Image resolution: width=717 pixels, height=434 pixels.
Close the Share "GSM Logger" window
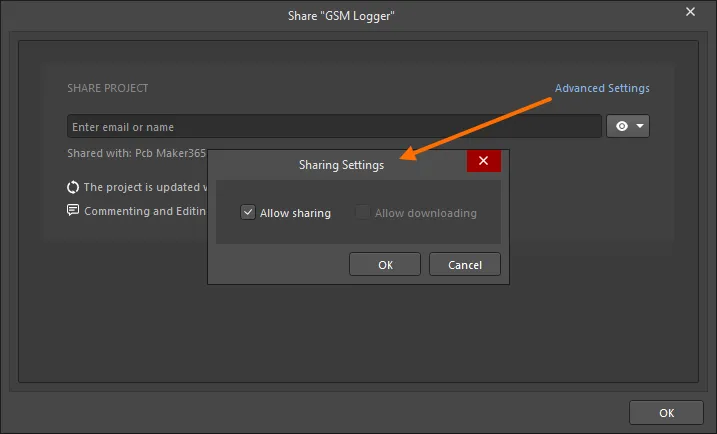[690, 12]
